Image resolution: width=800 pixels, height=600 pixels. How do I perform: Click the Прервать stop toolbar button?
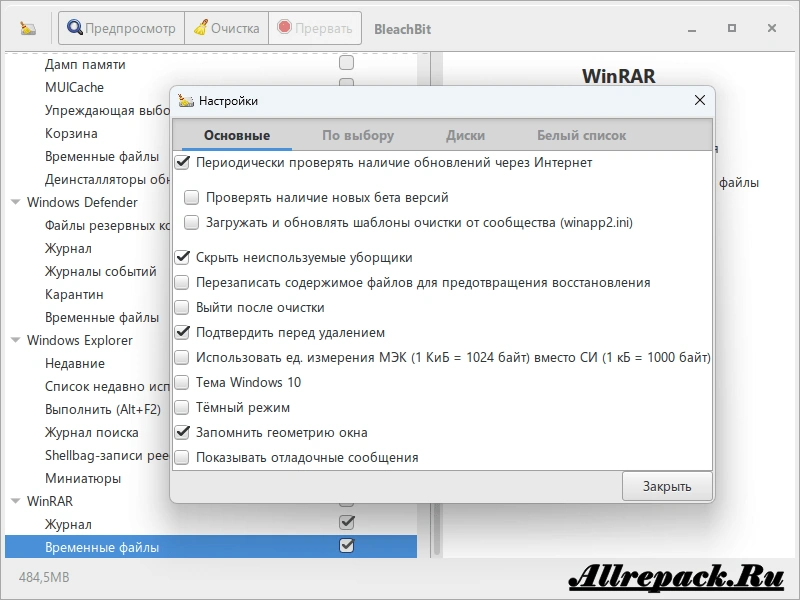[315, 28]
